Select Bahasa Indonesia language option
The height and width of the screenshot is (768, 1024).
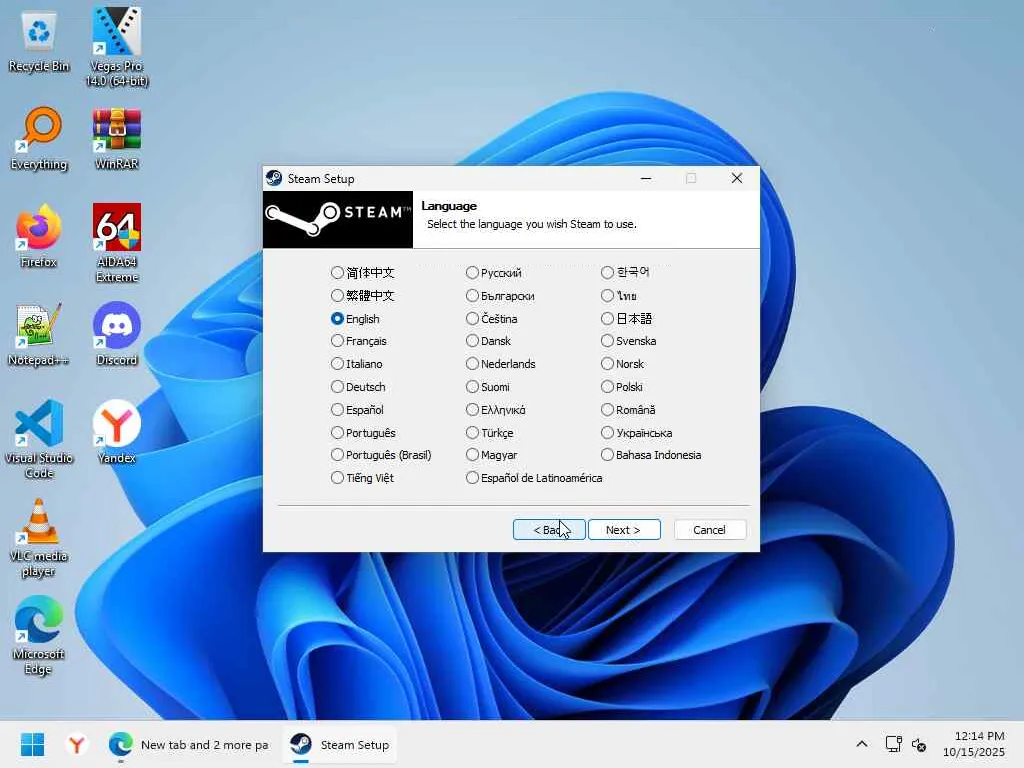point(652,455)
